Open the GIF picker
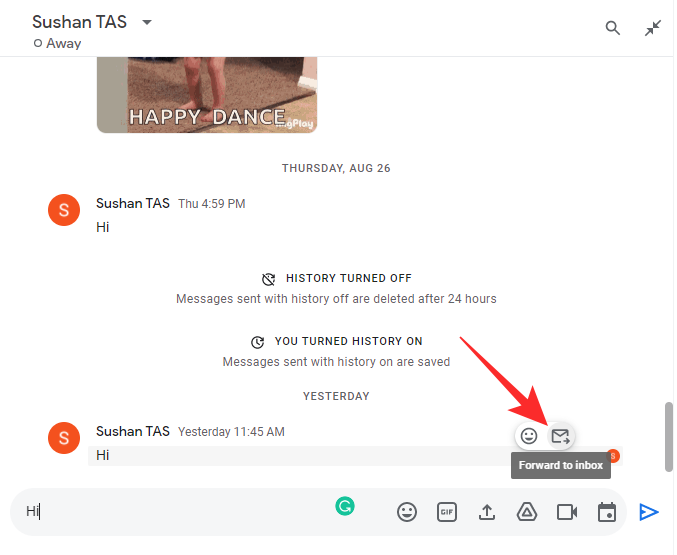The image size is (677, 555). pyautogui.click(x=447, y=512)
